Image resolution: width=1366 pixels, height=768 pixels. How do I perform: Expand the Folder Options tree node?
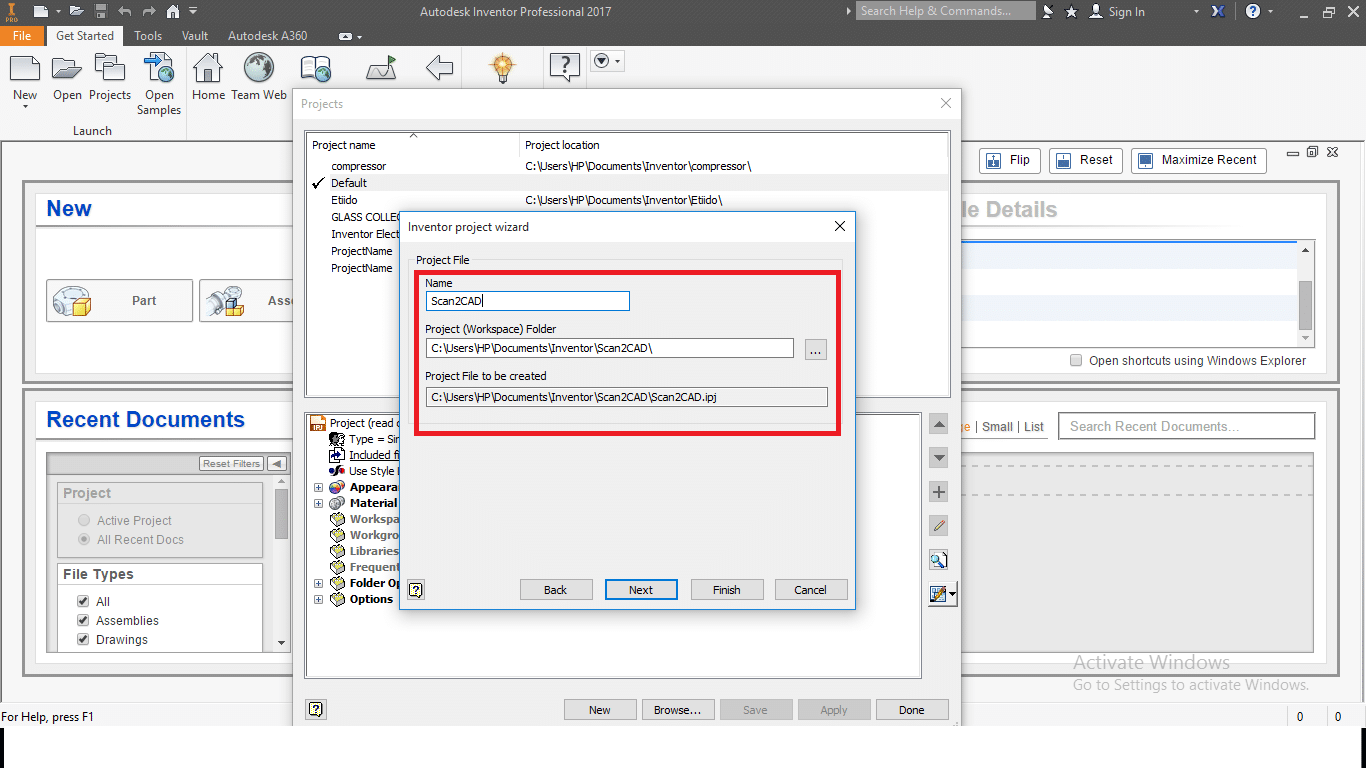318,583
